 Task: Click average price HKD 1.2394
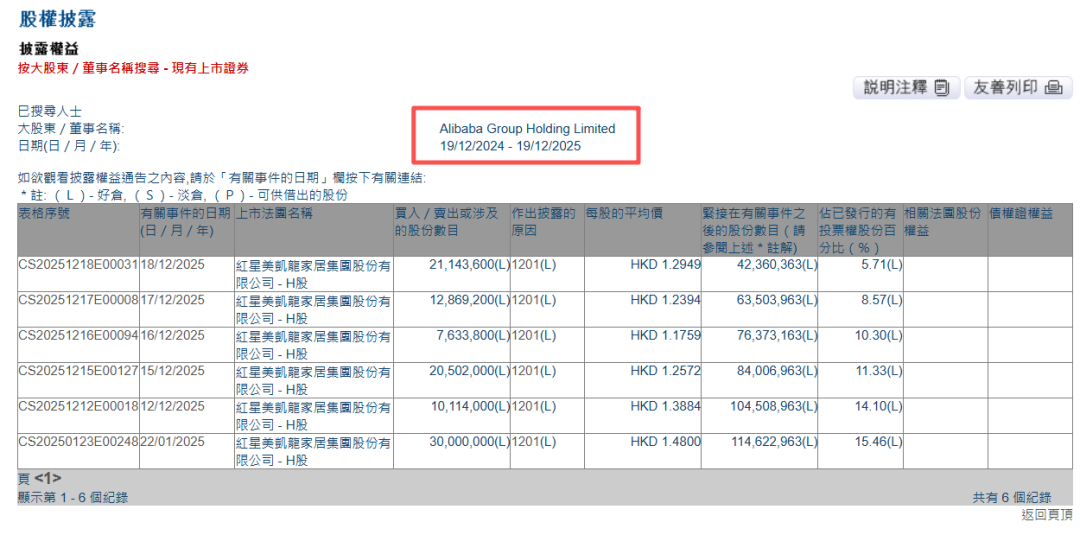(x=665, y=300)
